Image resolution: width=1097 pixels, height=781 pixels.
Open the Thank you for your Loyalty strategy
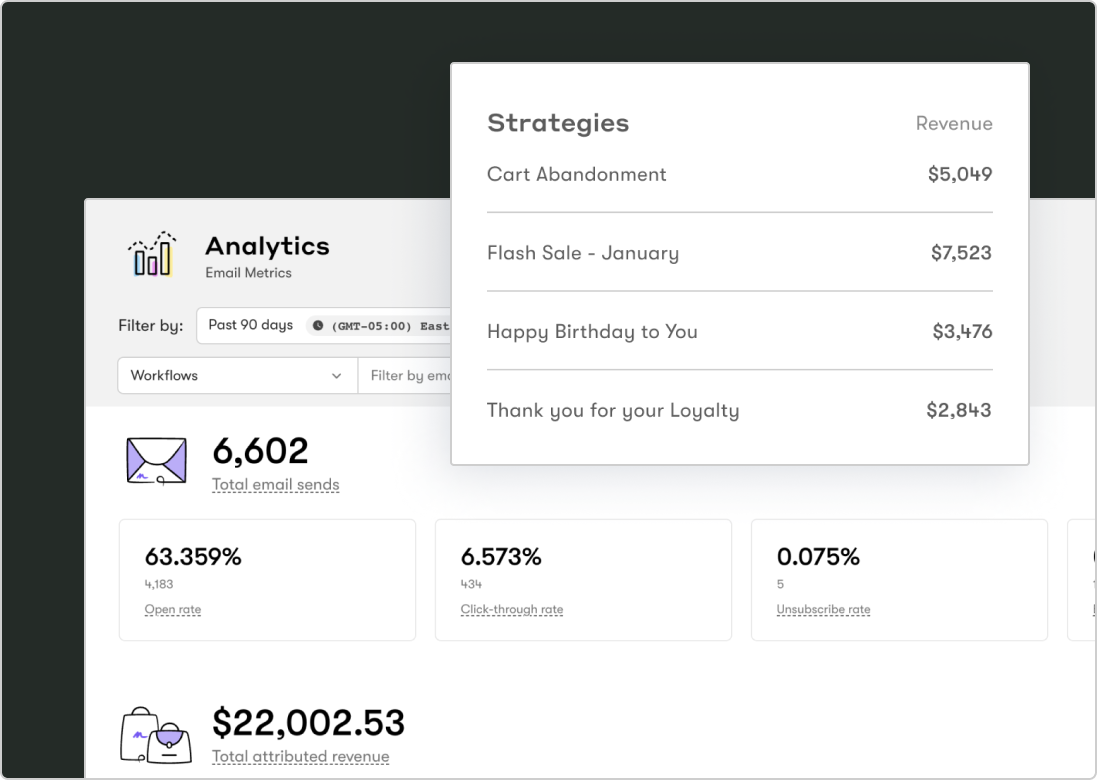click(x=613, y=410)
